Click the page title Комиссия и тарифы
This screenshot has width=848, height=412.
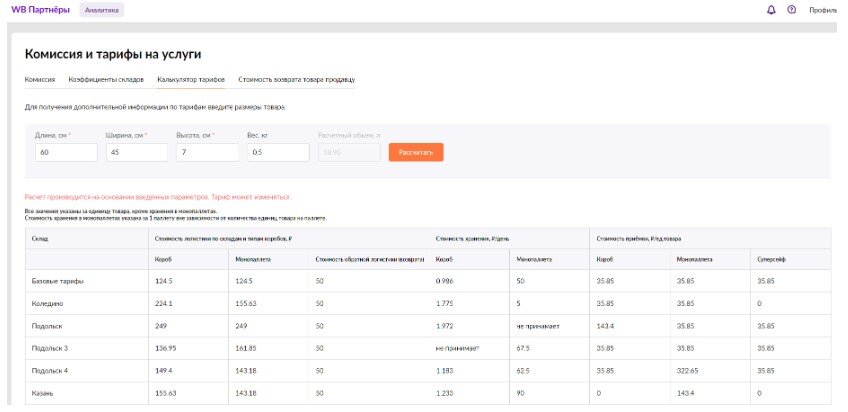point(113,54)
